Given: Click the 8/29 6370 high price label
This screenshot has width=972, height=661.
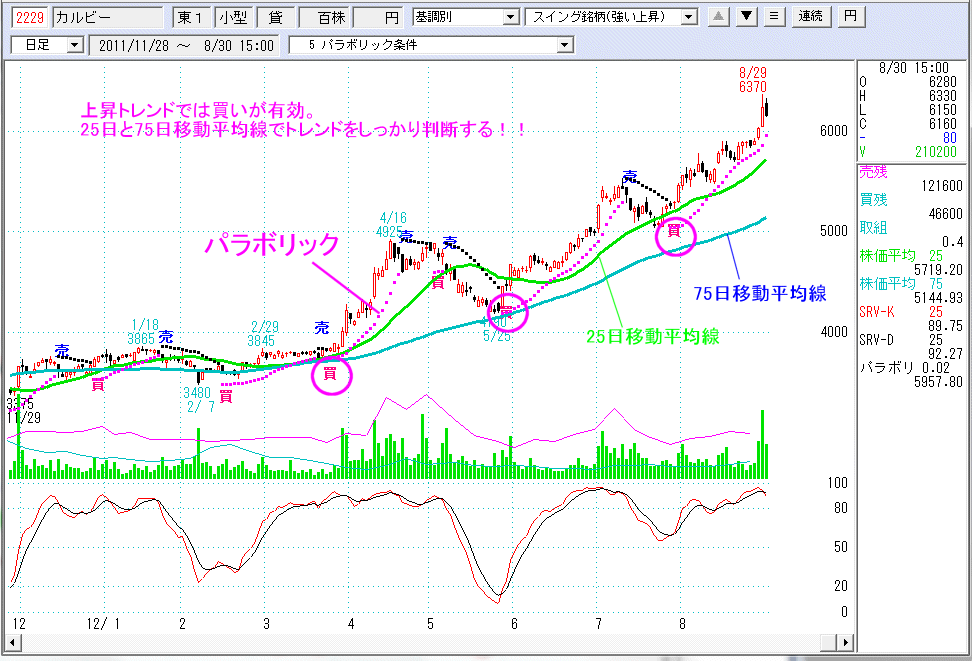Looking at the screenshot, I should click(x=753, y=80).
